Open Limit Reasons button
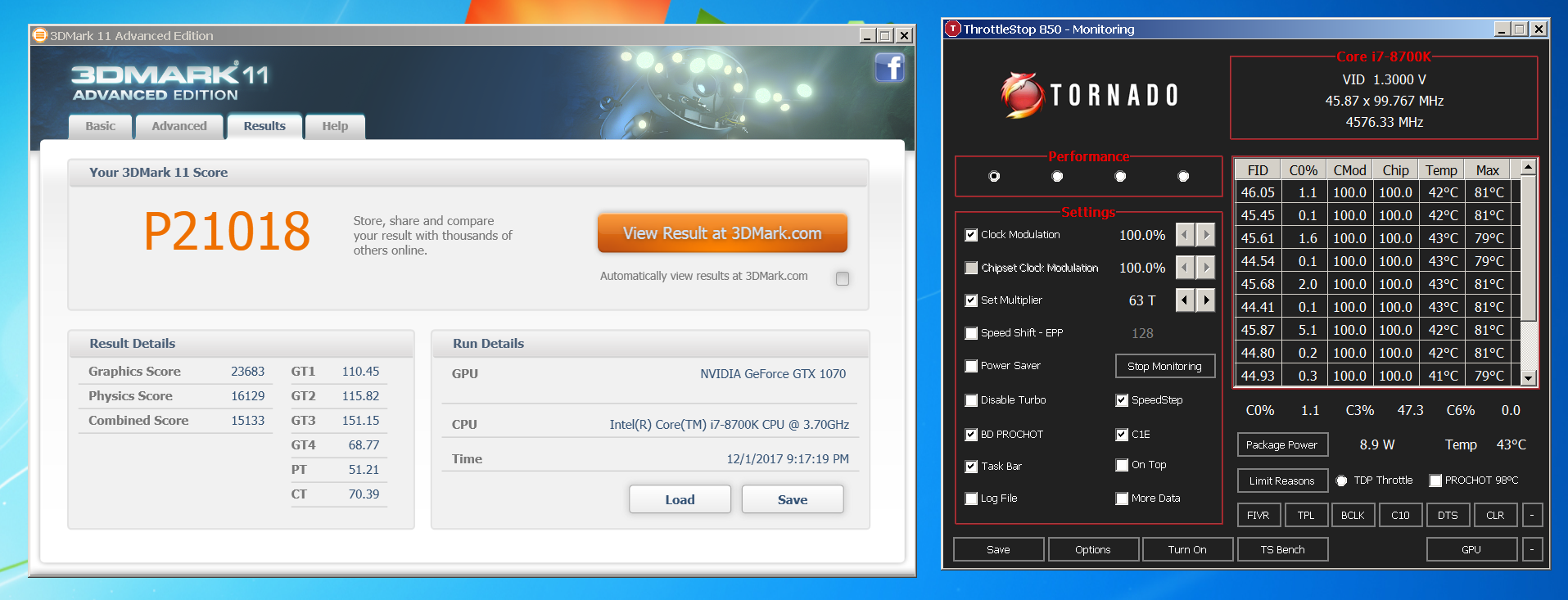The image size is (1568, 600). click(x=1282, y=480)
